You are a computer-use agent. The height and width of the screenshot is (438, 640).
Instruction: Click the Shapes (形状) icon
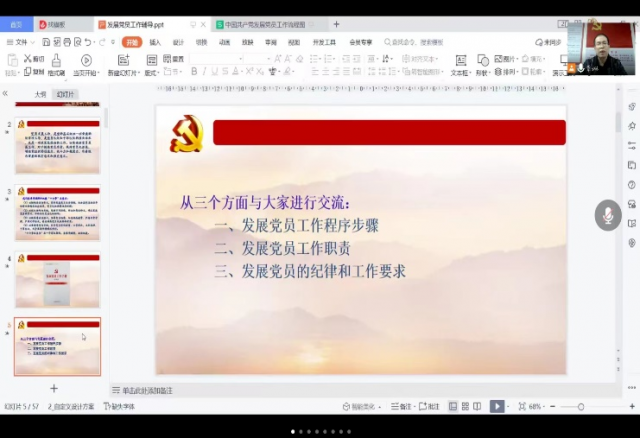click(482, 64)
